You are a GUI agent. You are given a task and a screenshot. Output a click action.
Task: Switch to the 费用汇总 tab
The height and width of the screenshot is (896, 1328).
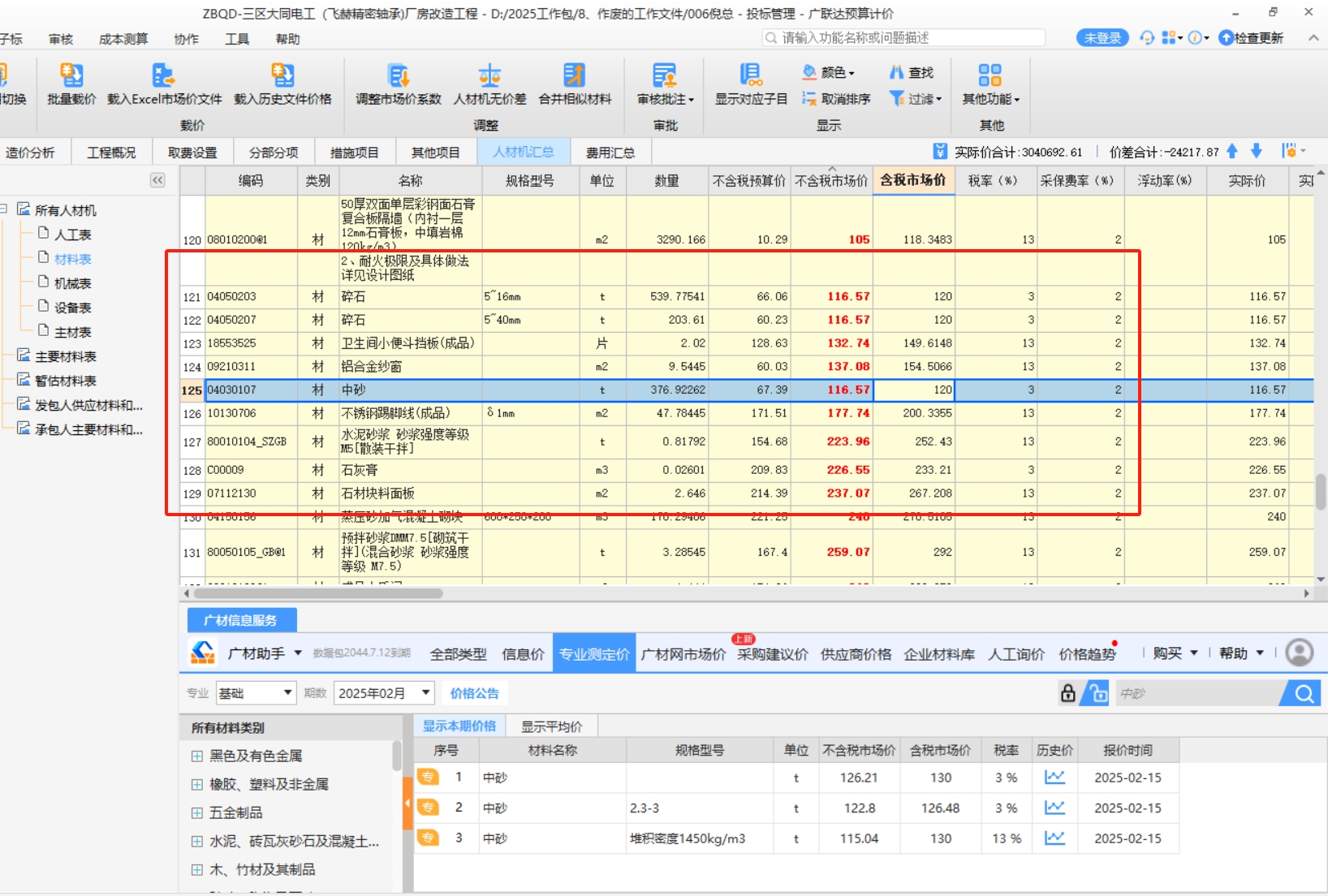[610, 152]
